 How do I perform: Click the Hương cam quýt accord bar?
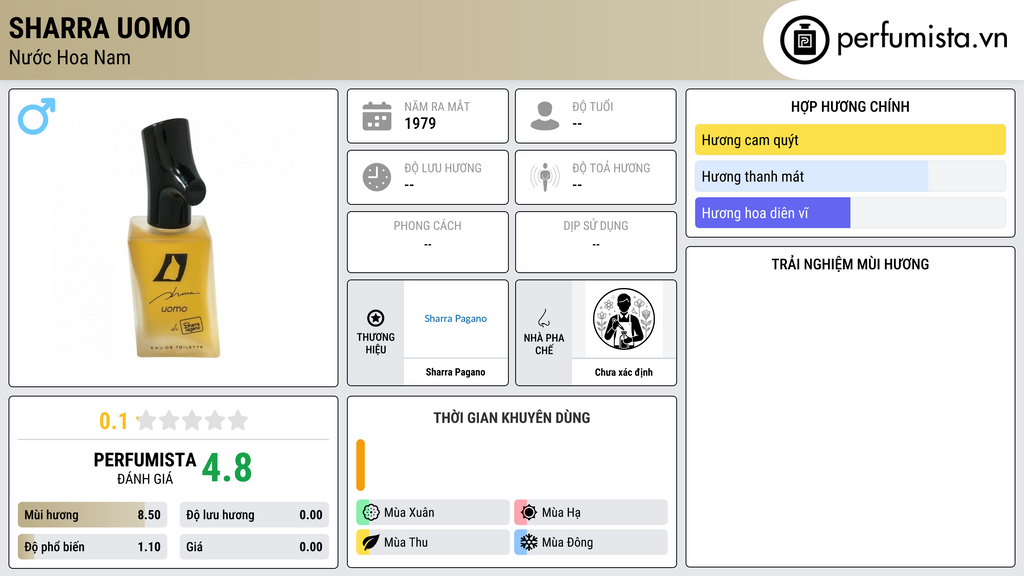pyautogui.click(x=850, y=140)
